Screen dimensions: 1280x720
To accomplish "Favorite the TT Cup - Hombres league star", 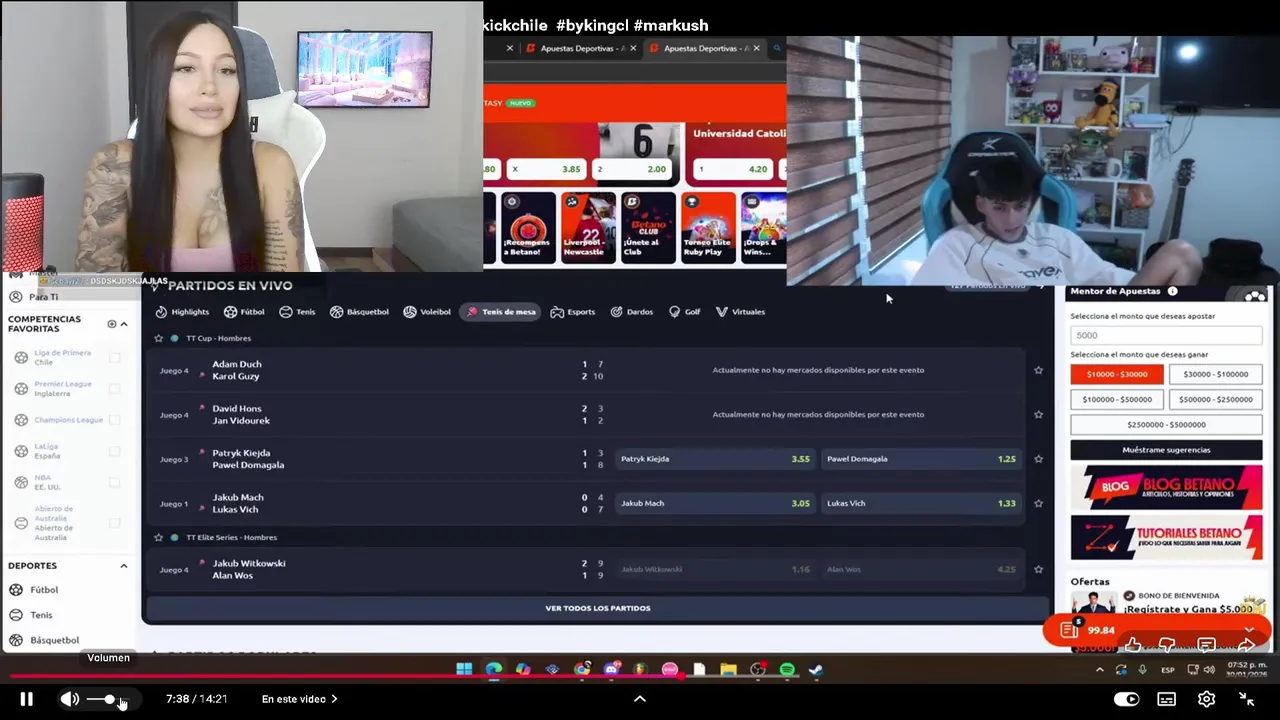I will pos(158,338).
